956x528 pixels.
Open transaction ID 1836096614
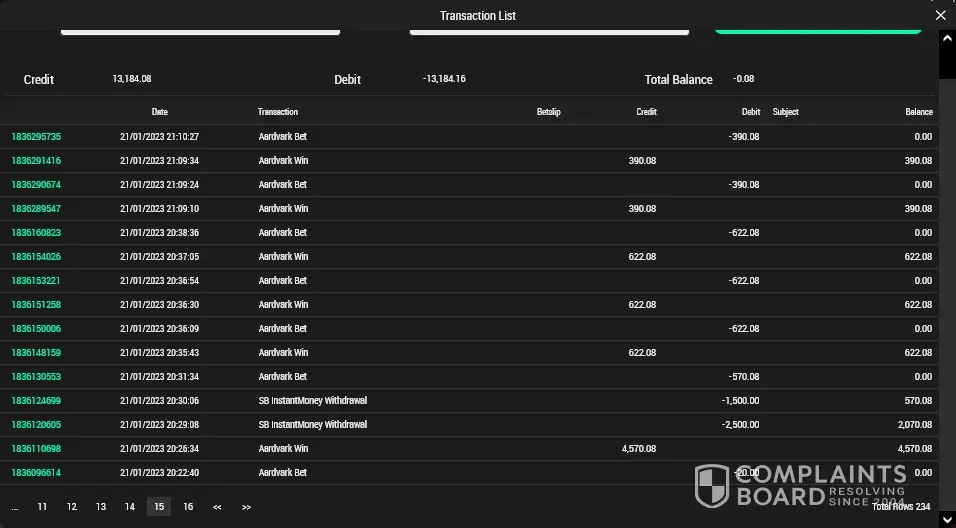pos(36,473)
